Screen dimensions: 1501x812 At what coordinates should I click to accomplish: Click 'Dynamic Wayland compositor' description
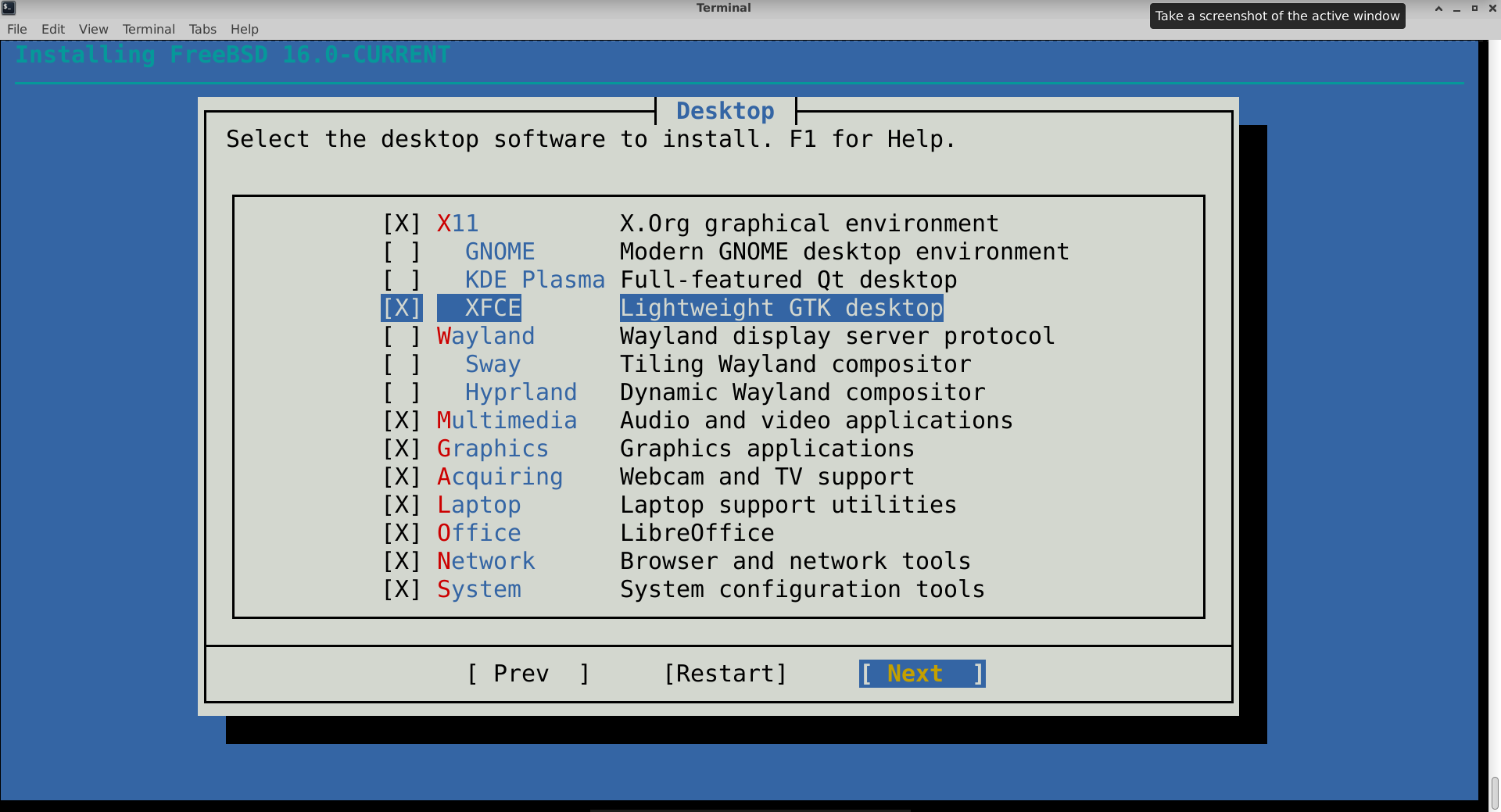click(803, 392)
